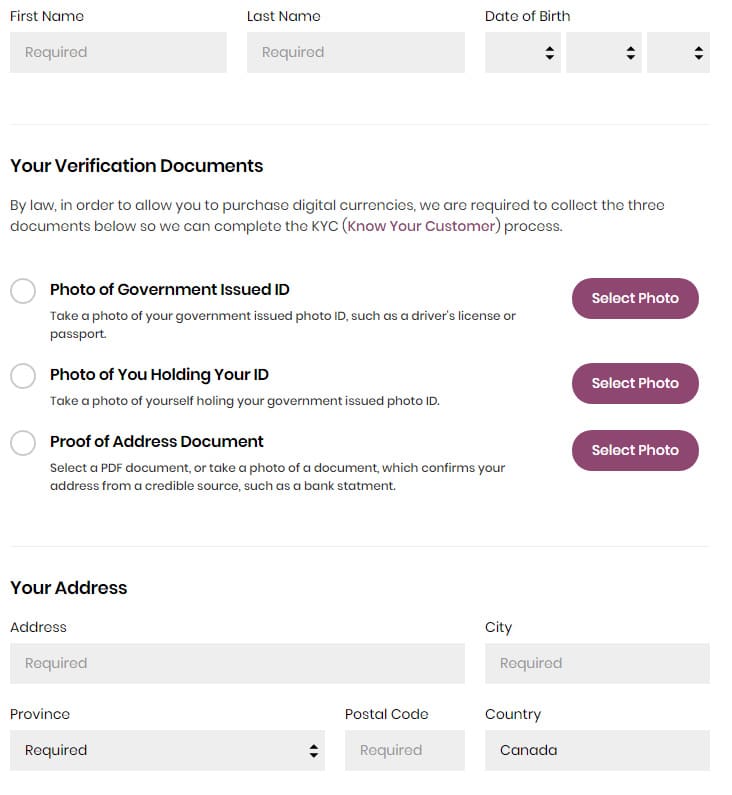The image size is (732, 795).
Task: Check the Photo of You Holding ID circle
Action: (23, 376)
